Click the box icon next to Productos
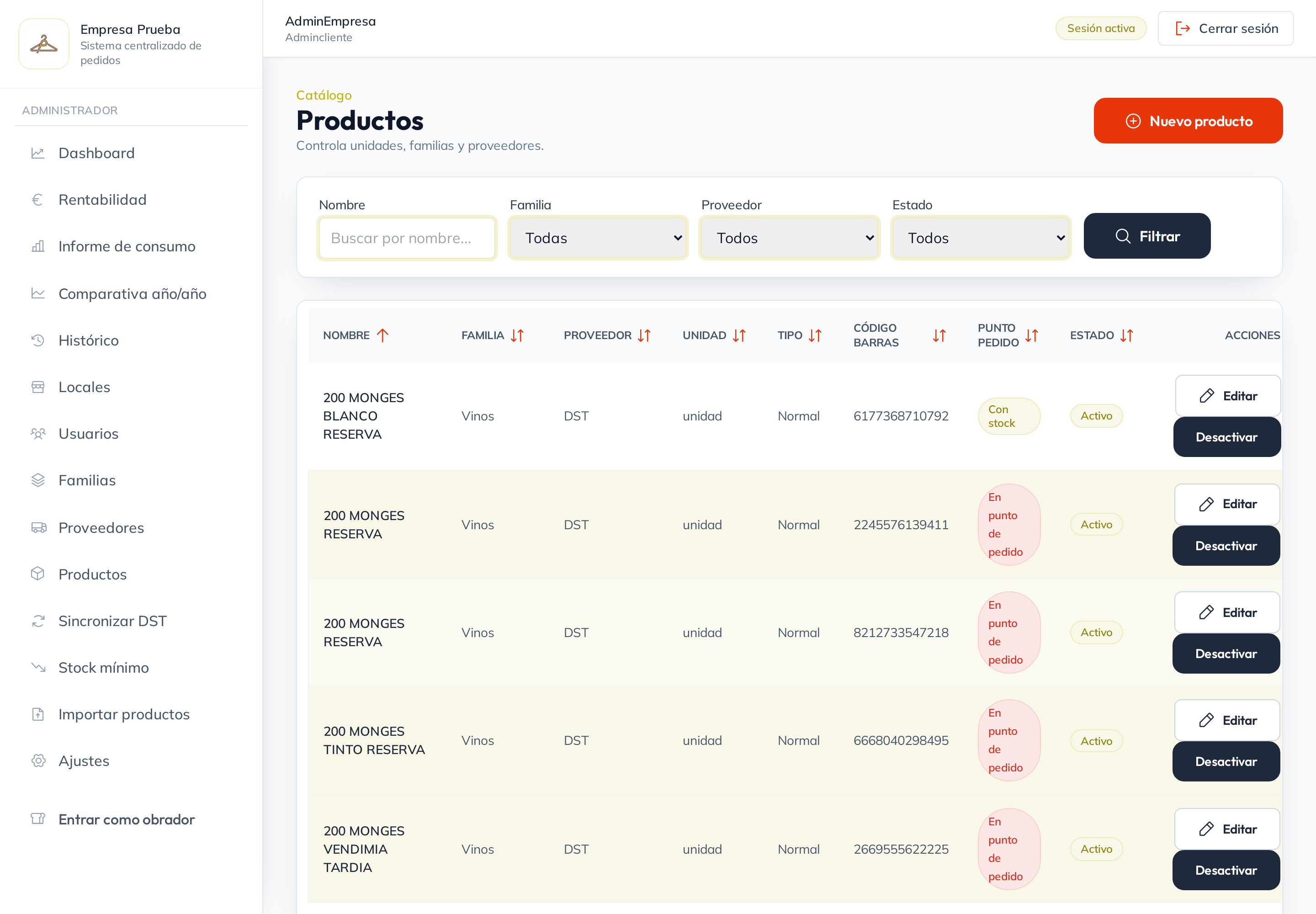Screen dimensions: 1316x914 (x=38, y=574)
